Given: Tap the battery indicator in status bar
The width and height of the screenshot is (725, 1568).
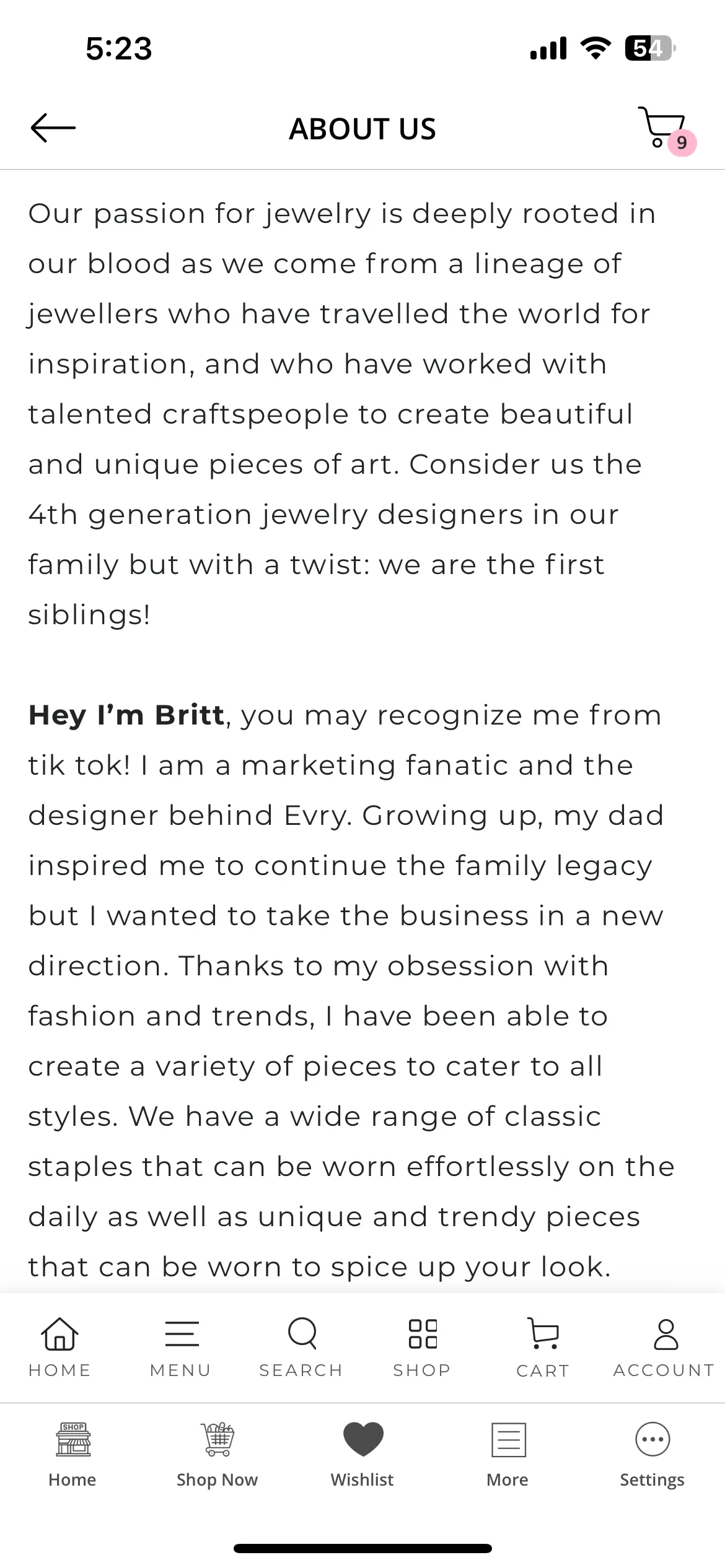Looking at the screenshot, I should (649, 48).
